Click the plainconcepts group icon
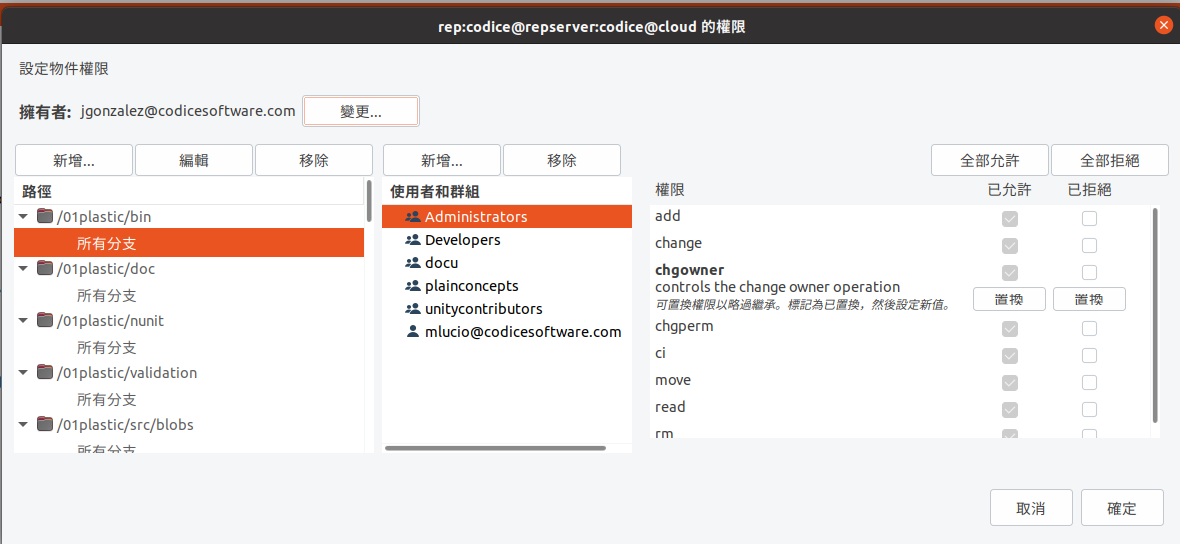 click(412, 286)
